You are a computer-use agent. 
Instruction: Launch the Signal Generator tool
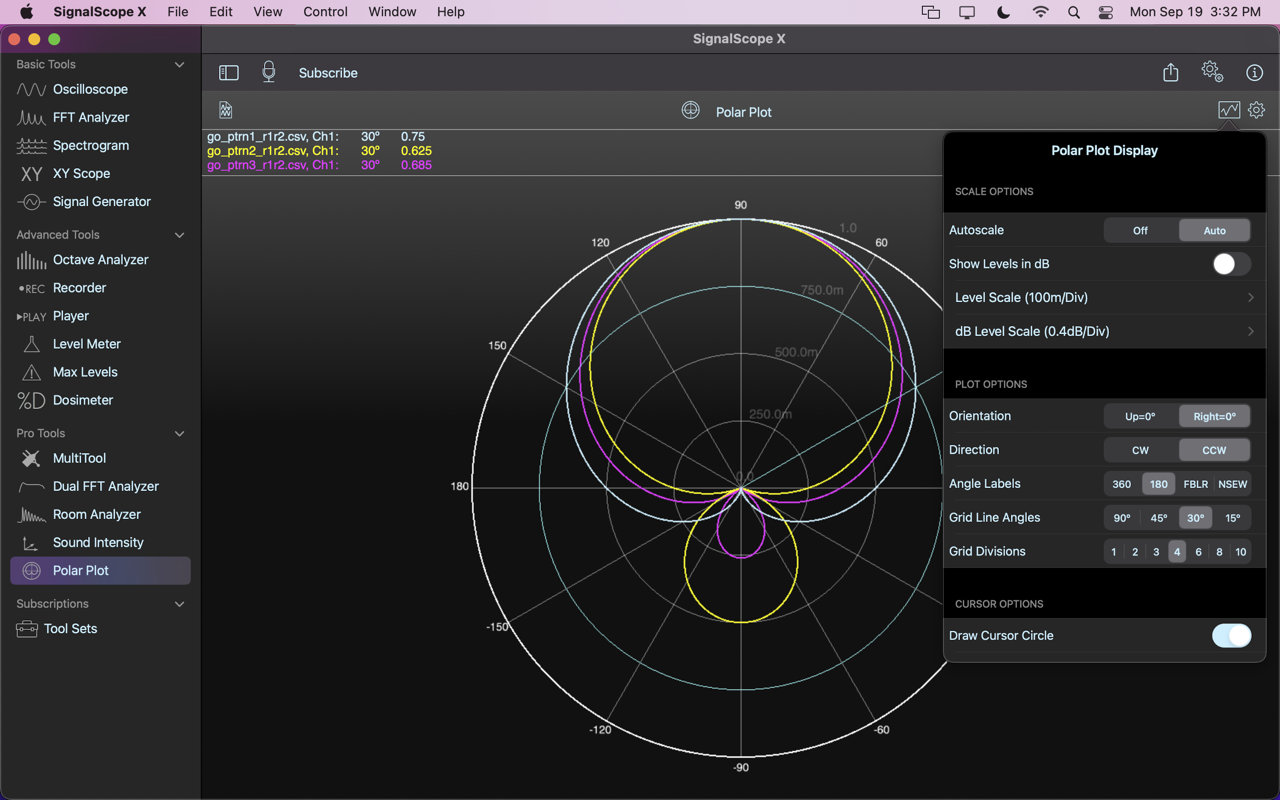point(100,201)
